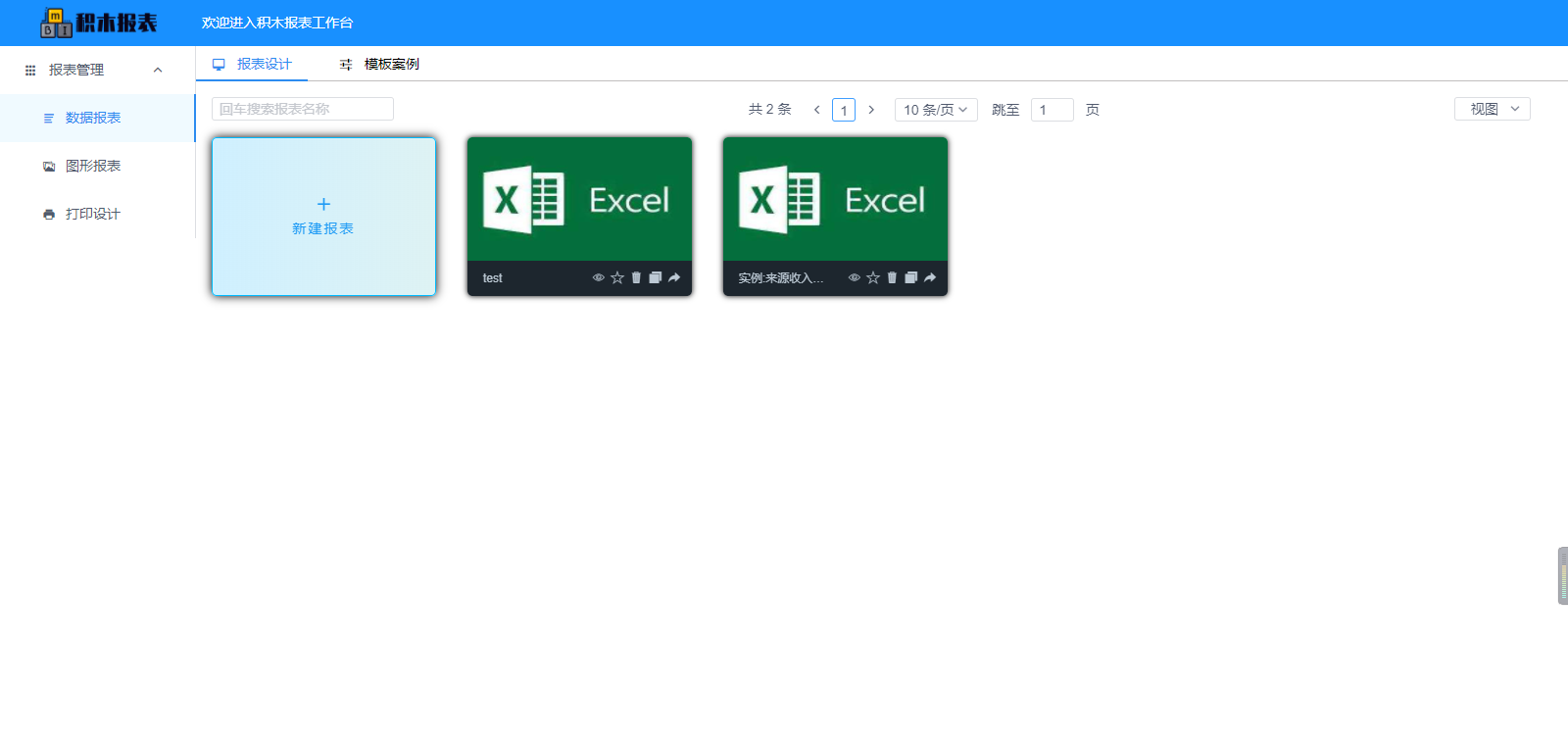Preview the test report via eye icon

click(598, 277)
